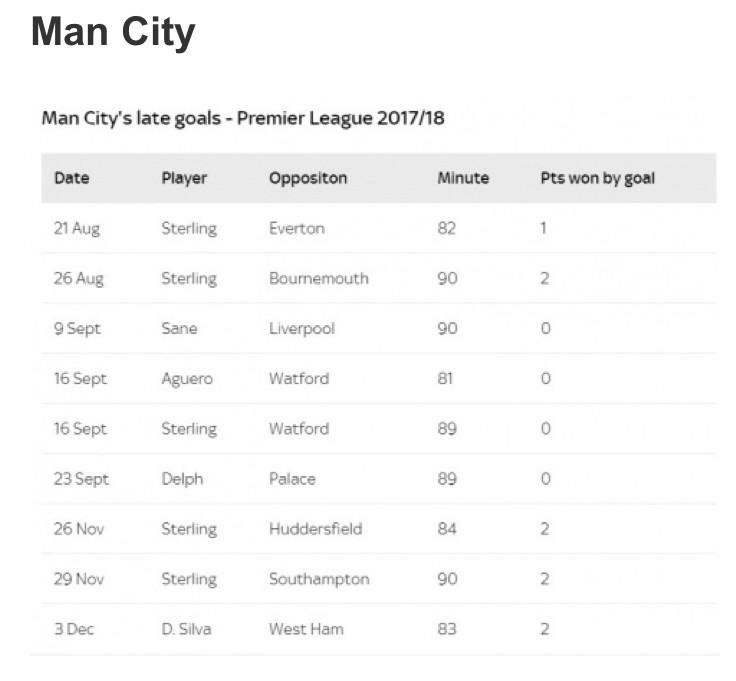Select the 3 Dec date cell
This screenshot has width=736, height=681.
[74, 629]
